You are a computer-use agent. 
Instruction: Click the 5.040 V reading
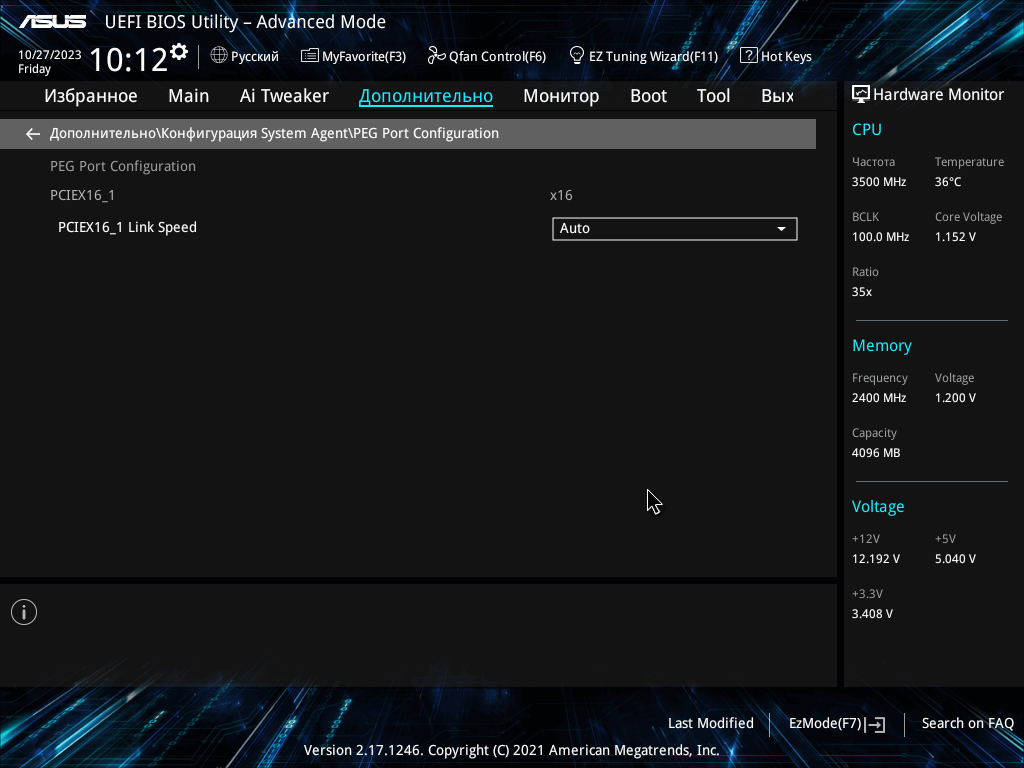click(955, 559)
